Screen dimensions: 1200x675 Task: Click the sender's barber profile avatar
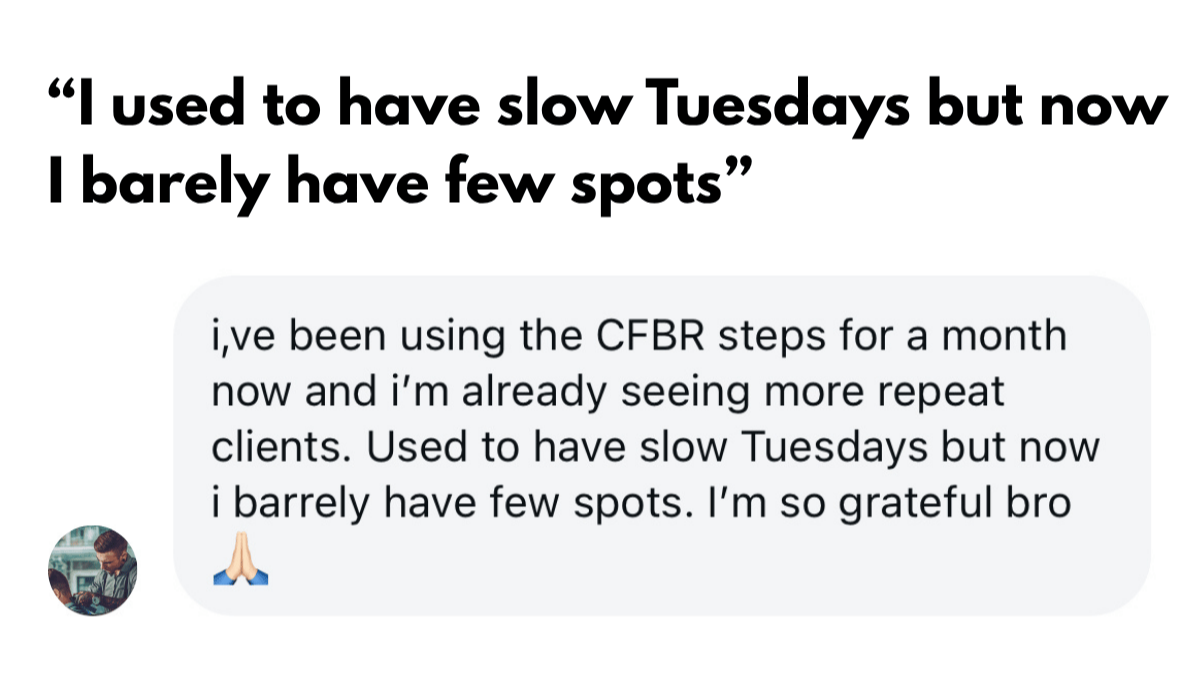tap(92, 571)
